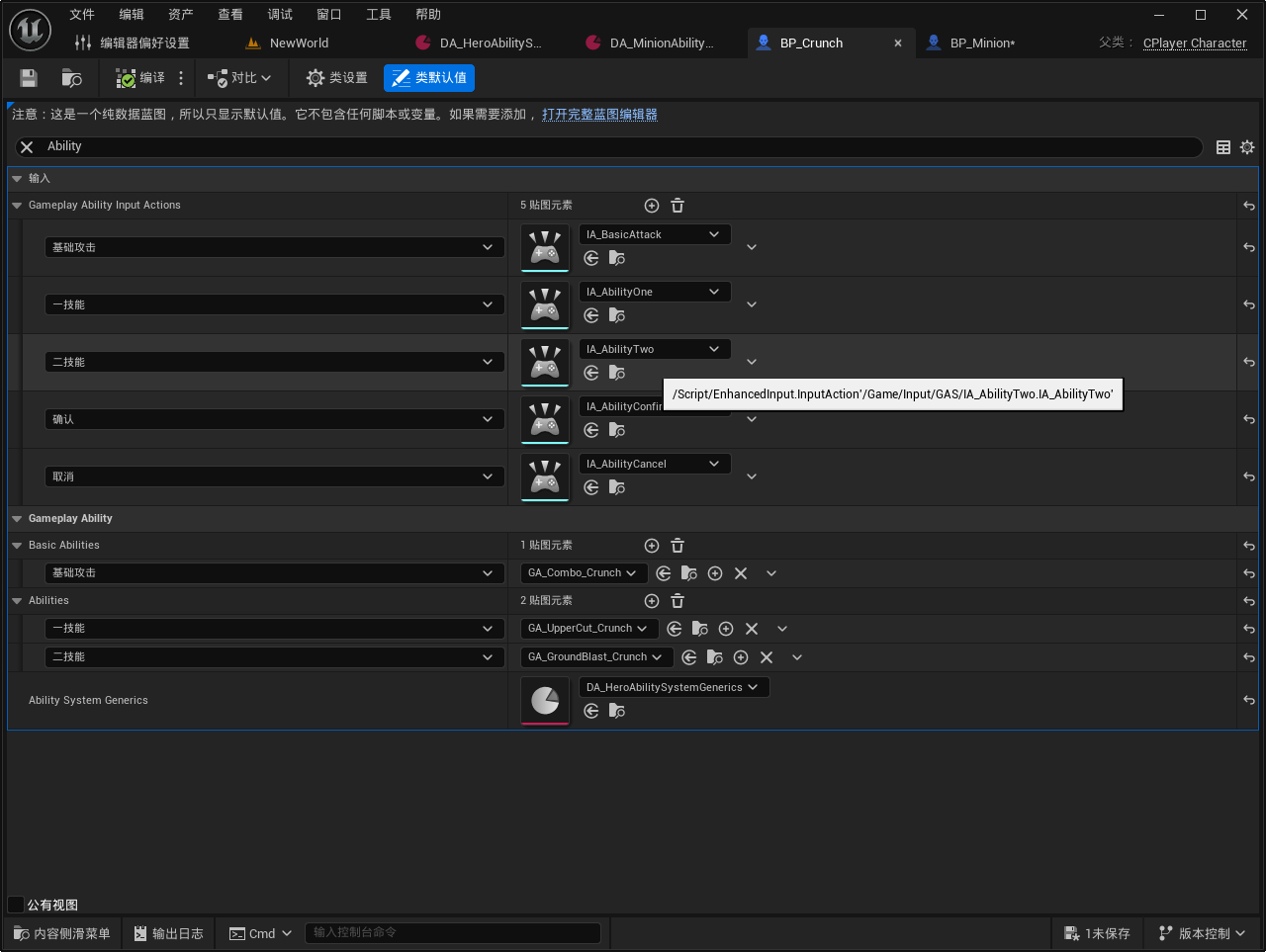
Task: Open the 确认 key dropdown
Action: [275, 419]
